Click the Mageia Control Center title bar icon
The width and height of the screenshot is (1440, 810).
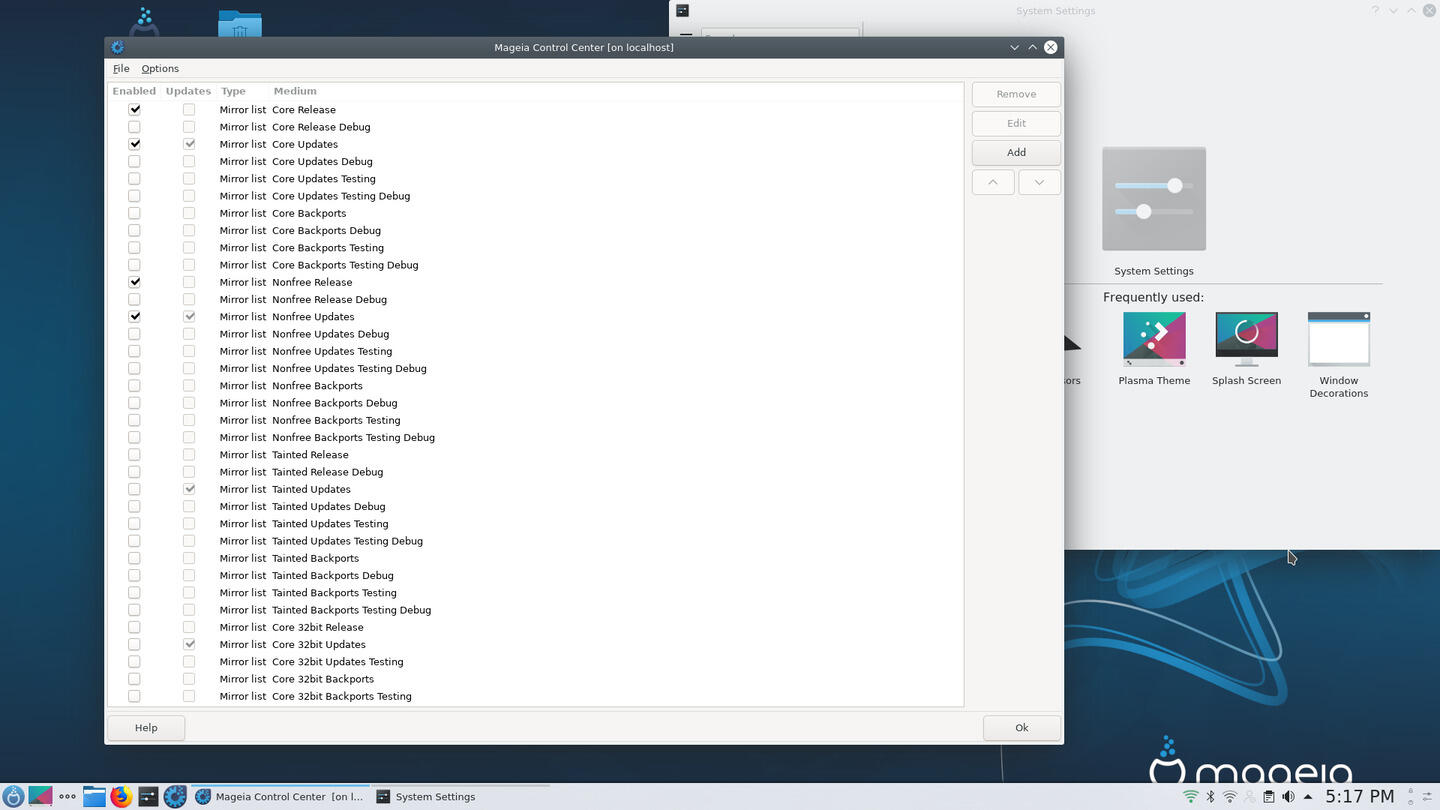coord(118,47)
